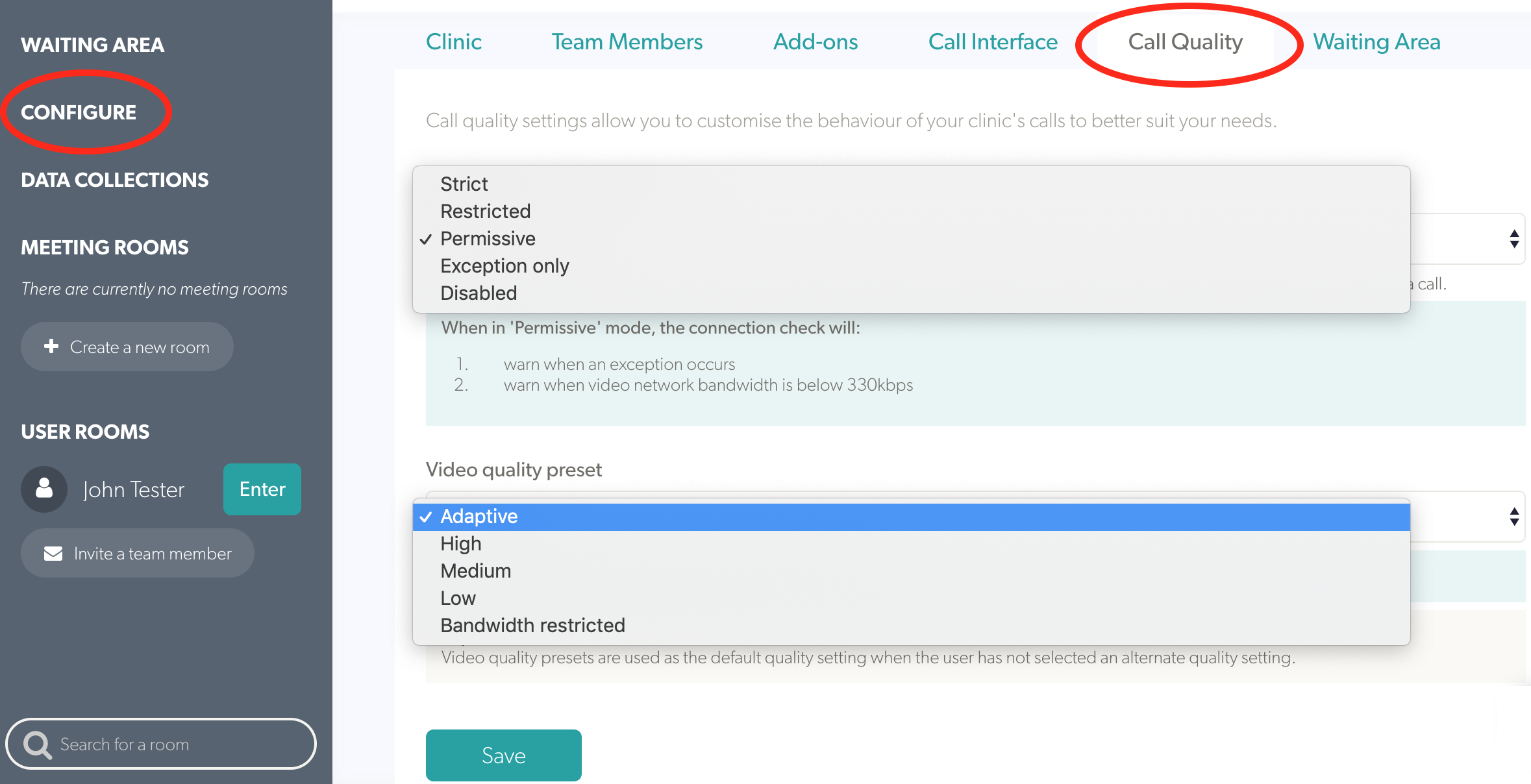Click the Save button
This screenshot has height=784, width=1531.
point(503,755)
